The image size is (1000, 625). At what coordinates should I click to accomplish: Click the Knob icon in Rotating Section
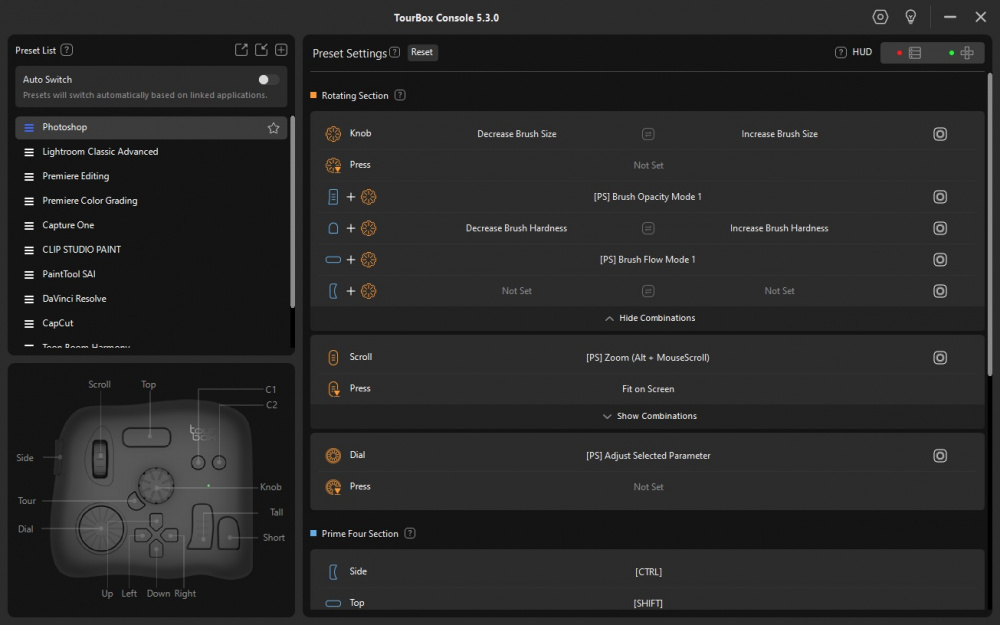pos(333,133)
